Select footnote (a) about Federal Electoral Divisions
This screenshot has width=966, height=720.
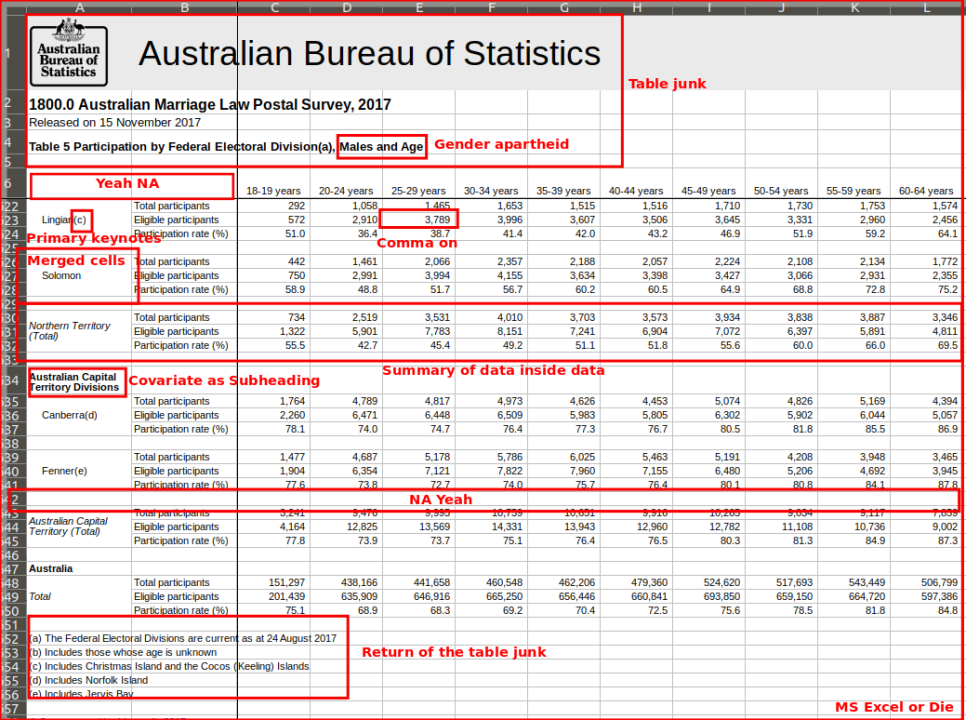[182, 638]
